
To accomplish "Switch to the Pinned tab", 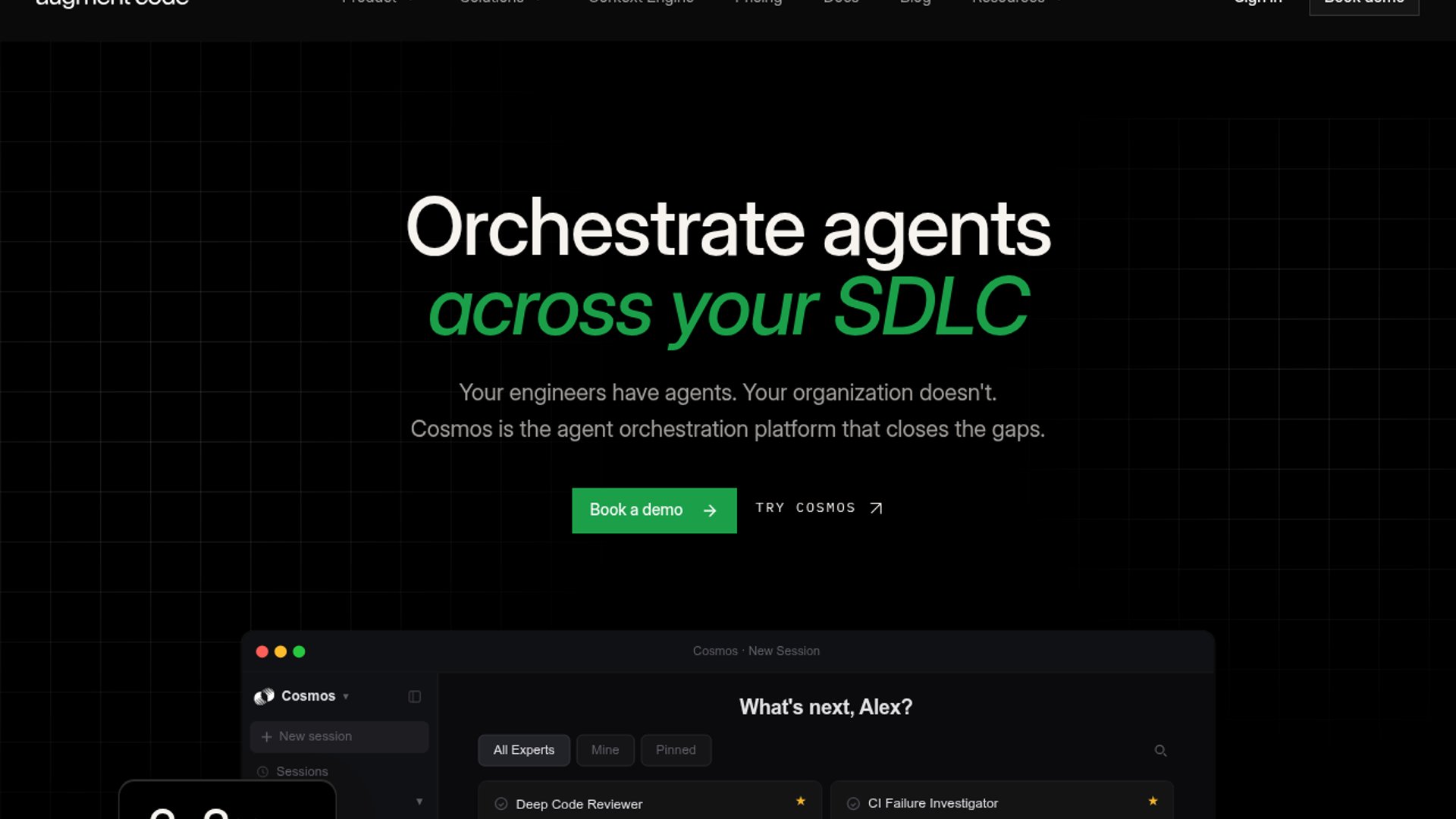I will (676, 750).
